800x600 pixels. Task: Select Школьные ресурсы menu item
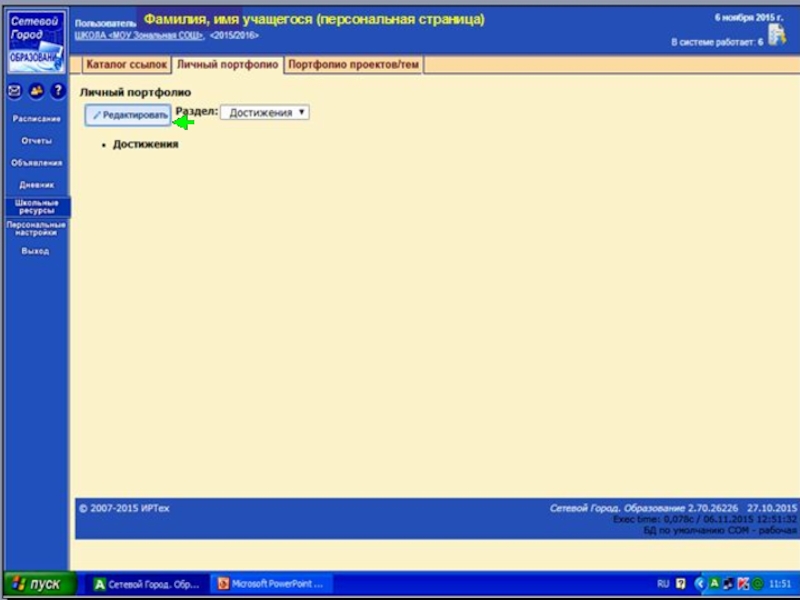36,207
